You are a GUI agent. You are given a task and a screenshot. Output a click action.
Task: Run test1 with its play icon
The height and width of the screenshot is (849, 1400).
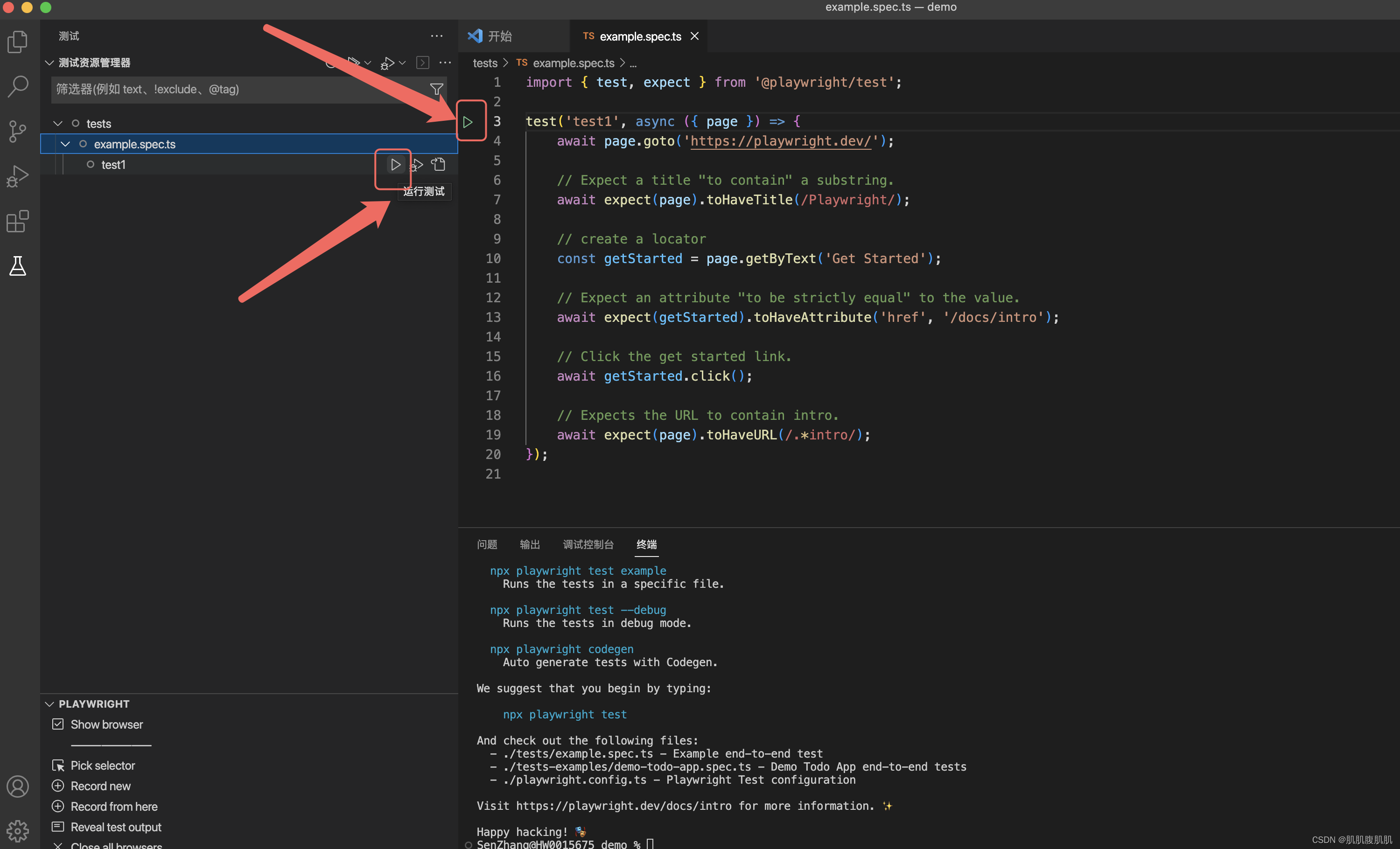[395, 165]
